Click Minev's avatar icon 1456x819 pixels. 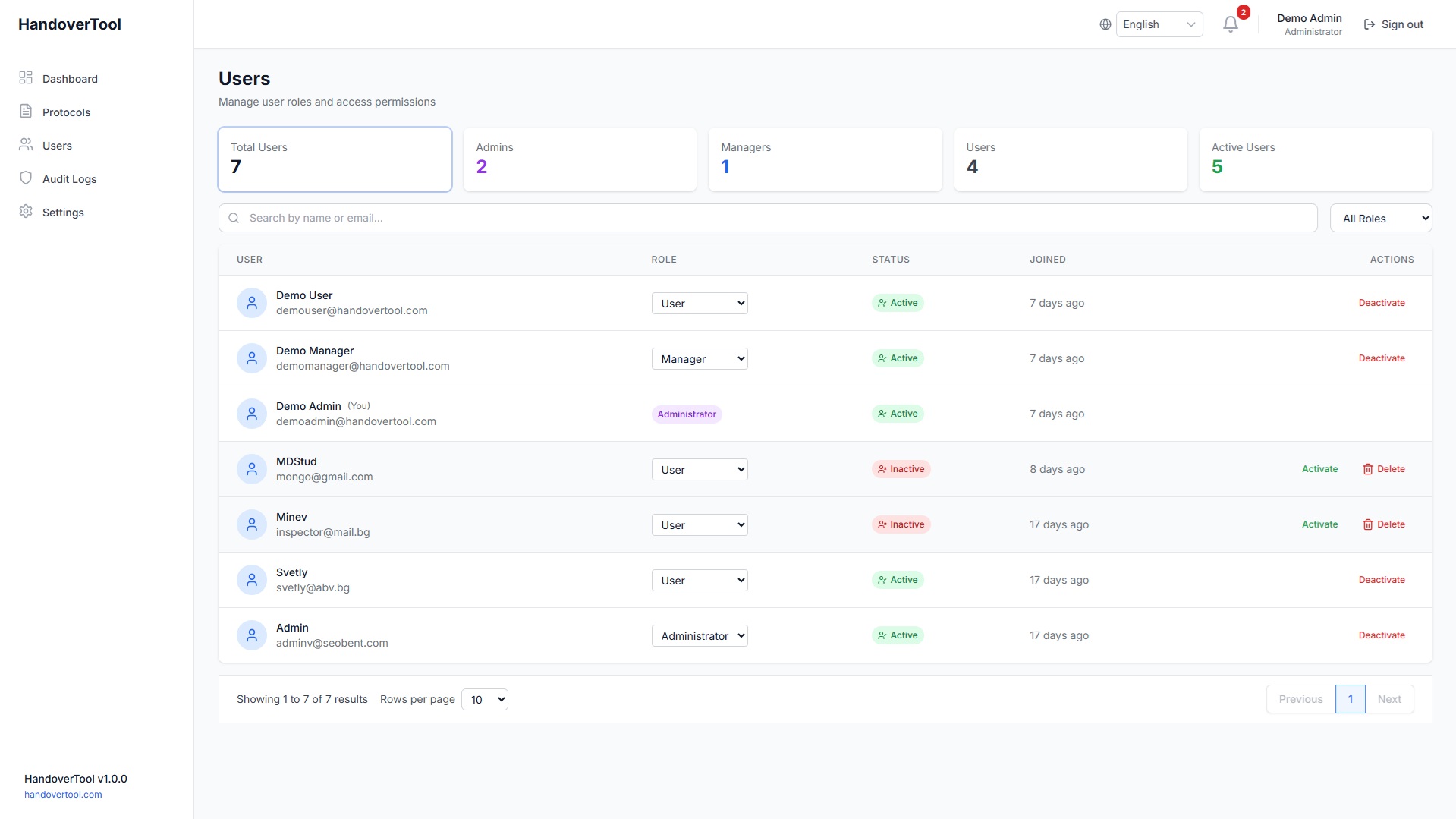click(x=252, y=524)
